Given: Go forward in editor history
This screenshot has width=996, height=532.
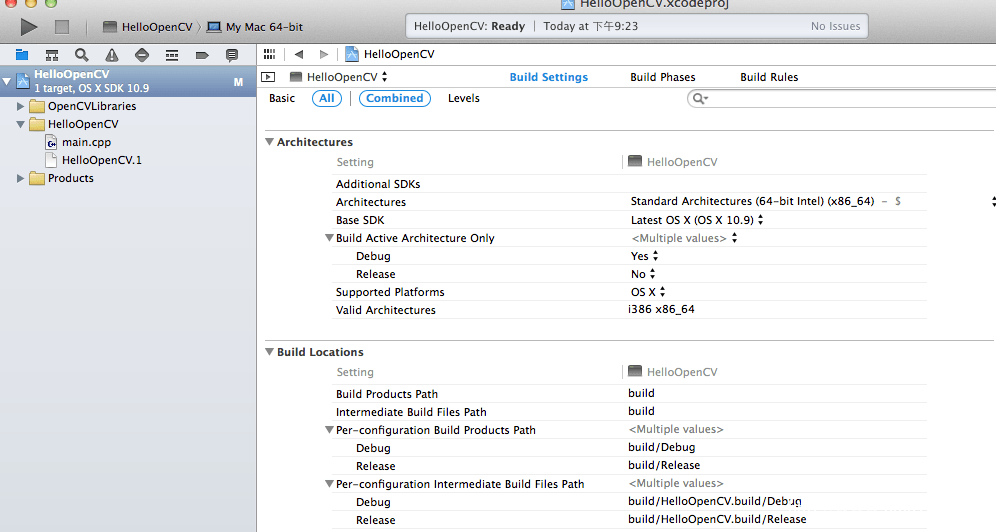Looking at the screenshot, I should 324,54.
